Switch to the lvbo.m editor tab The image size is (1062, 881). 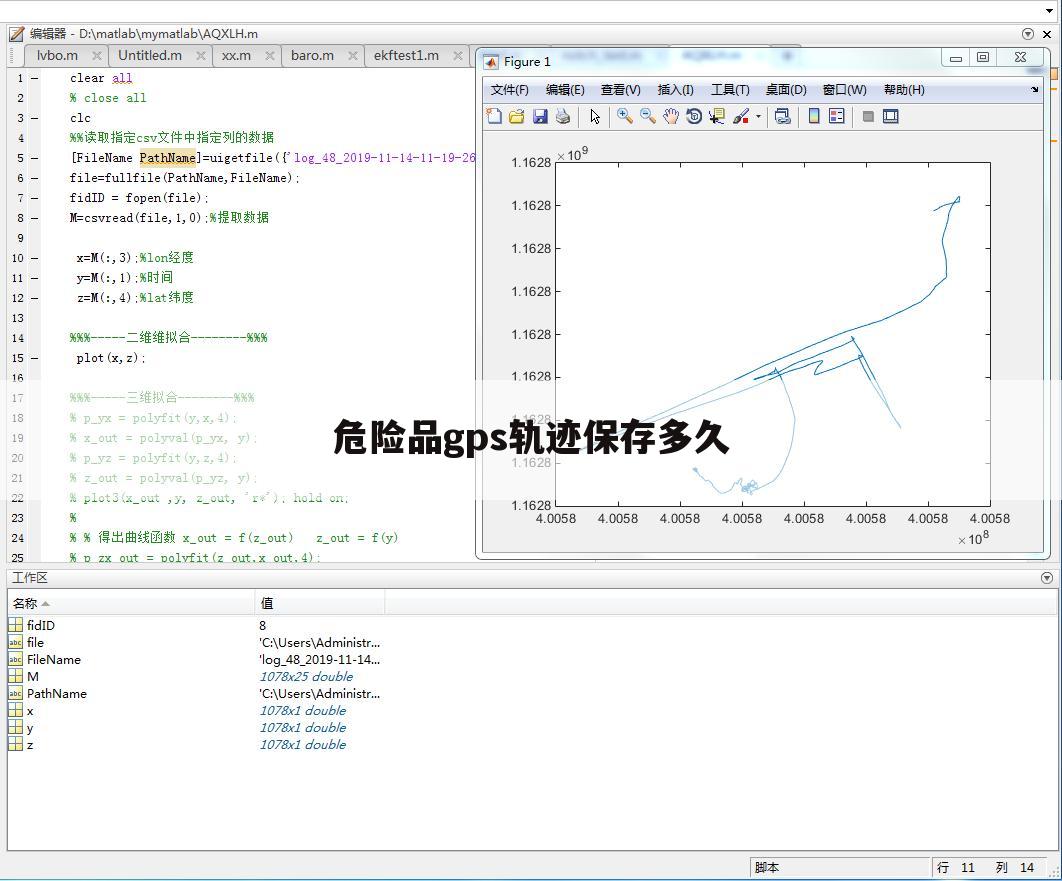[58, 56]
